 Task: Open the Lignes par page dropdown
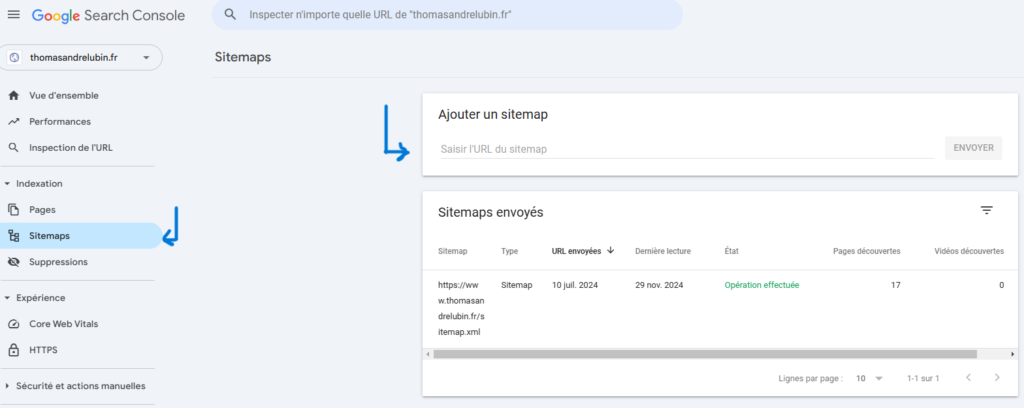(869, 379)
